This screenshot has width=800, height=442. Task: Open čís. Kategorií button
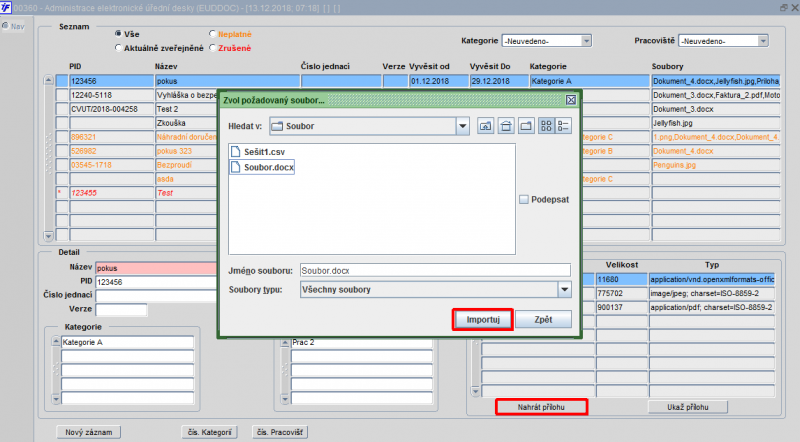pos(209,432)
